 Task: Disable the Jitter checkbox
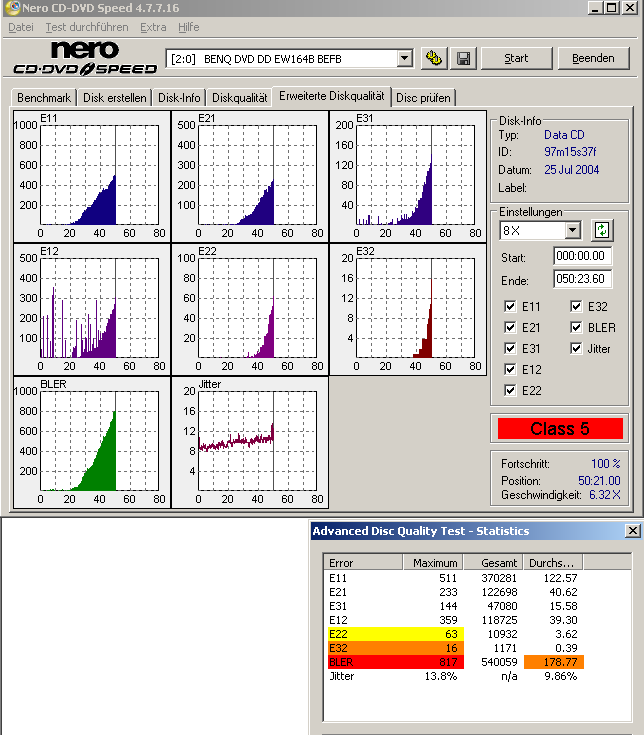576,349
